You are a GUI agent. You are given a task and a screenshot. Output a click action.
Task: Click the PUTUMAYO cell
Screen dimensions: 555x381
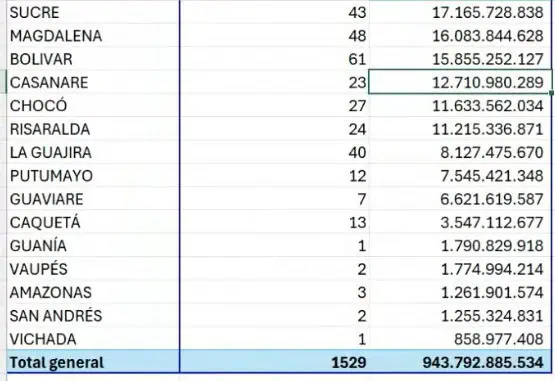pos(93,176)
